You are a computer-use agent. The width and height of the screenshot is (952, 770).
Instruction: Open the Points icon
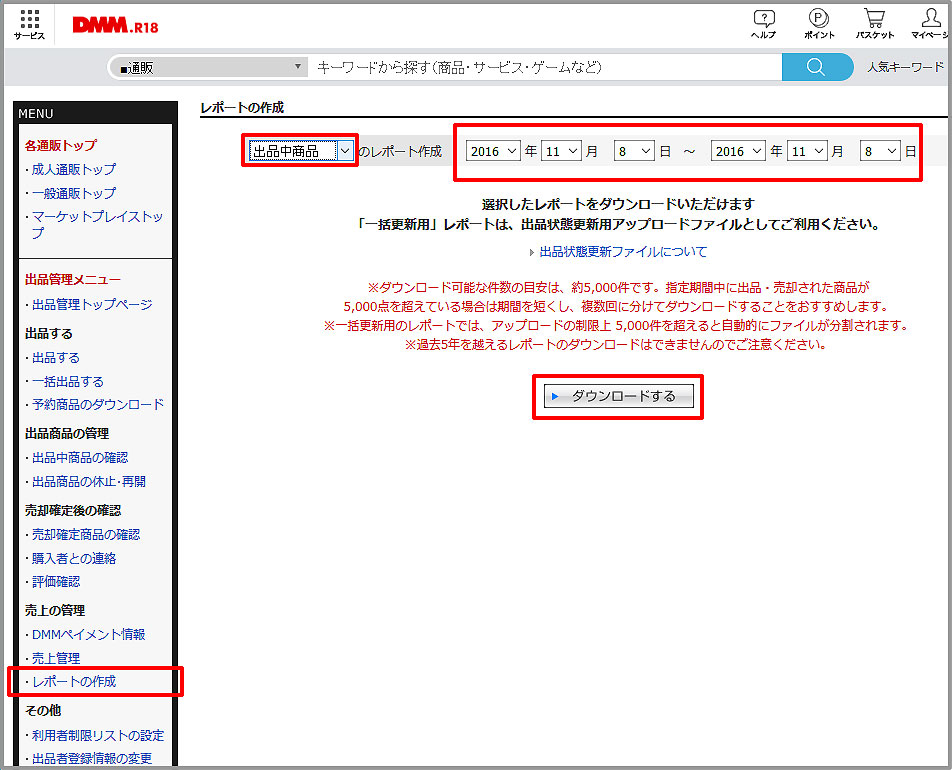pyautogui.click(x=818, y=24)
